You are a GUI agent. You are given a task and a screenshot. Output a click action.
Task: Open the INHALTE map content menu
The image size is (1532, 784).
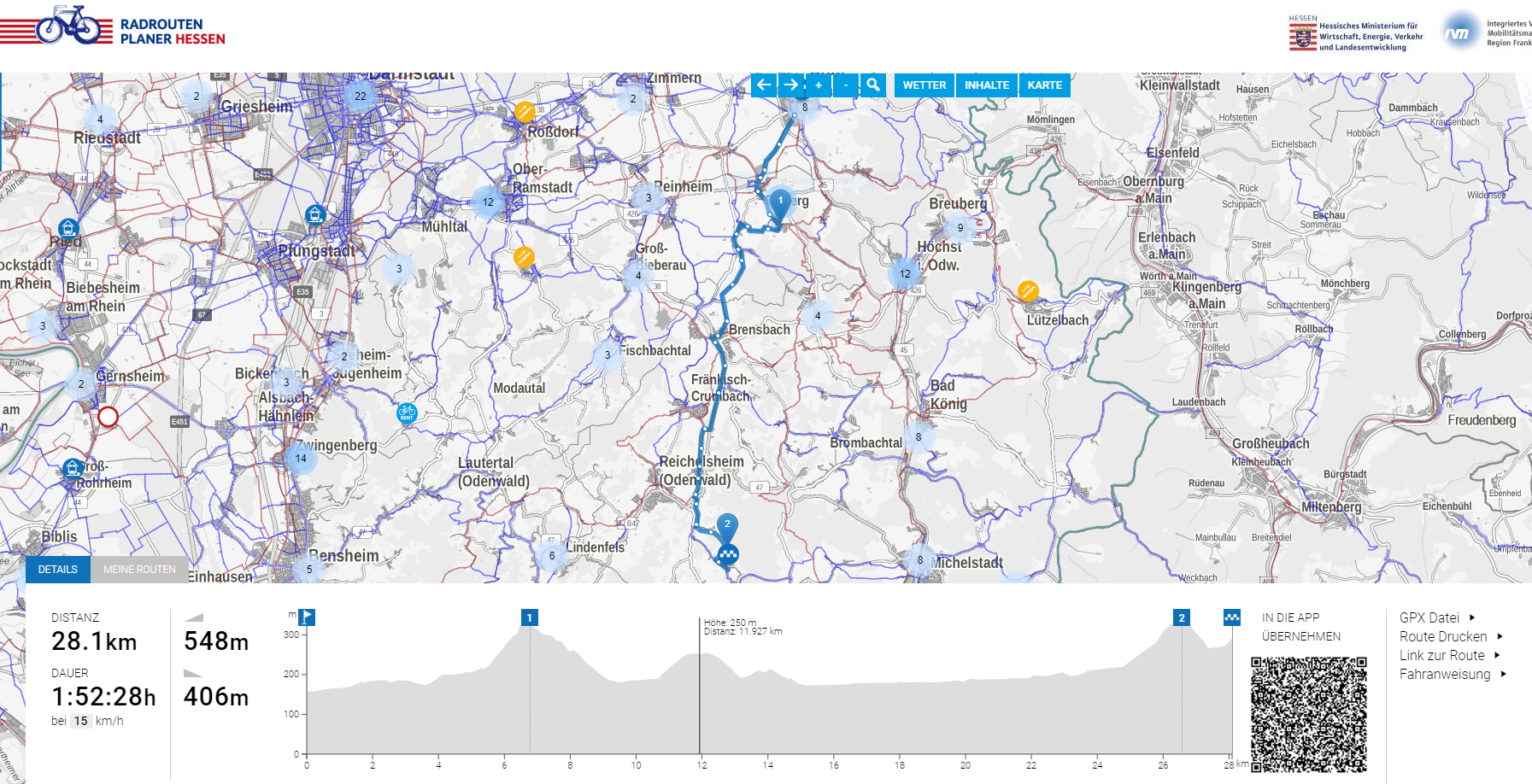(x=986, y=85)
